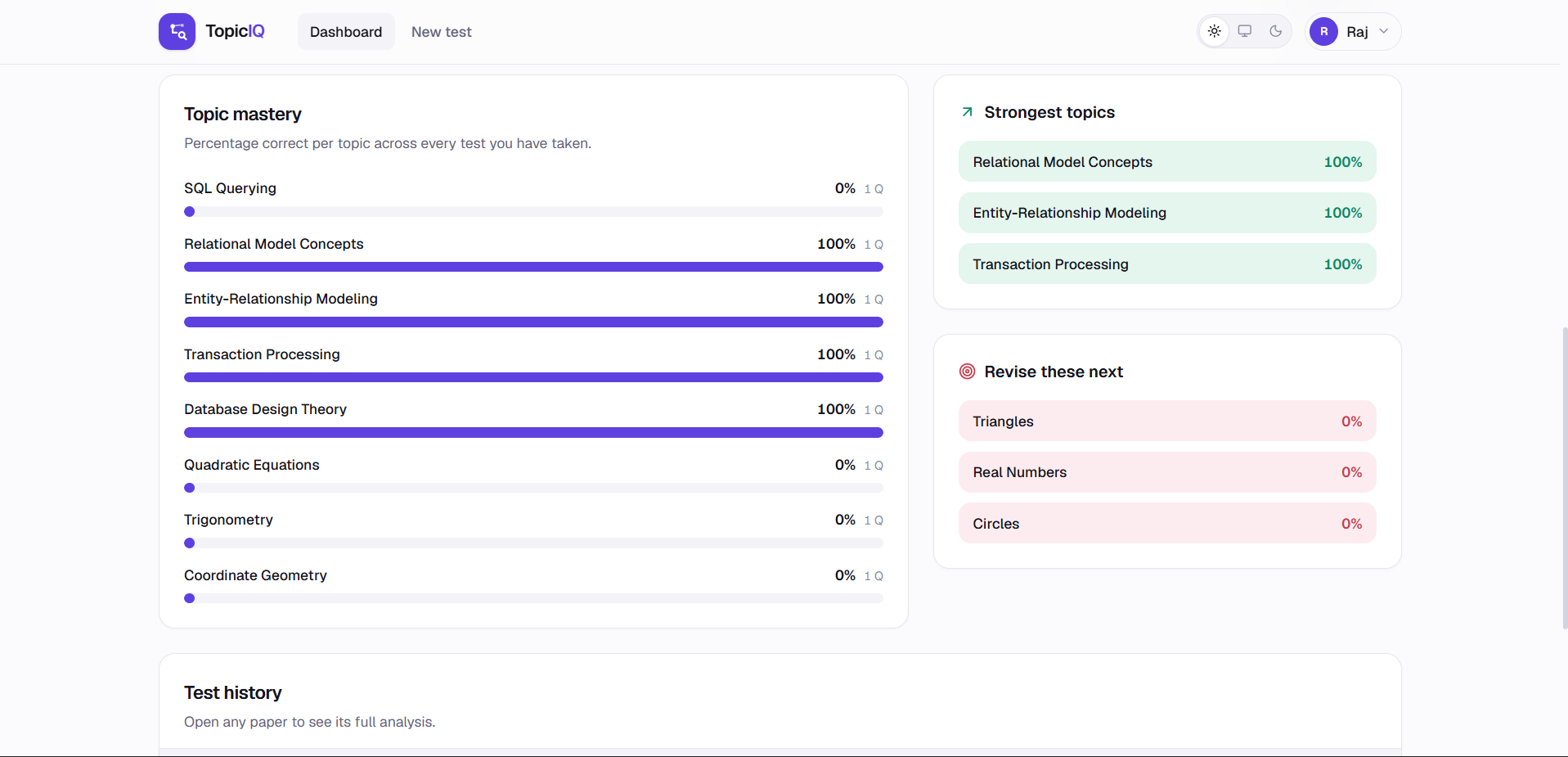Click the TopicIQ logo icon
Viewport: 1568px width, 757px height.
pyautogui.click(x=177, y=32)
